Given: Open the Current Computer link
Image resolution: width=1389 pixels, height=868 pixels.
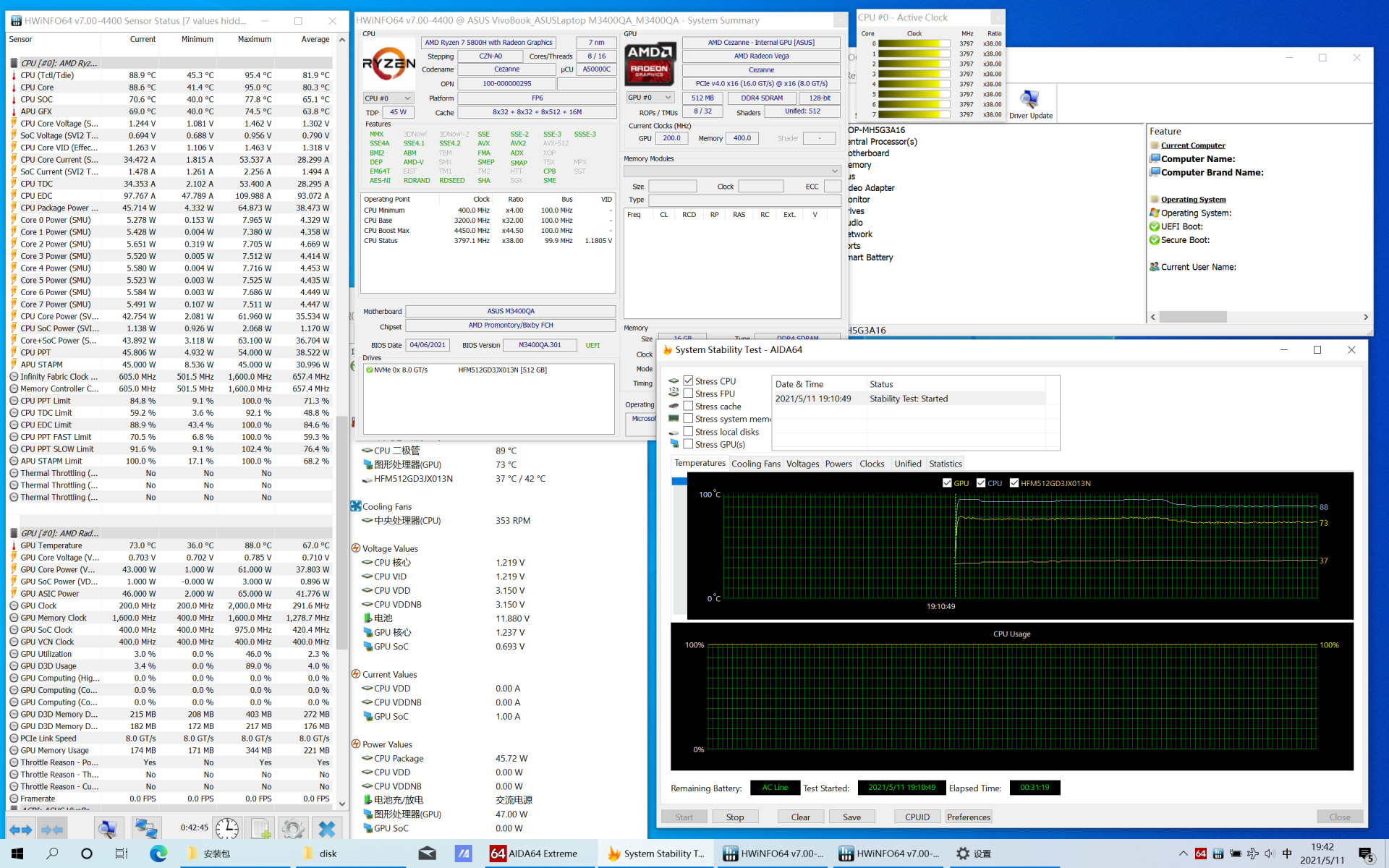Looking at the screenshot, I should pyautogui.click(x=1193, y=145).
